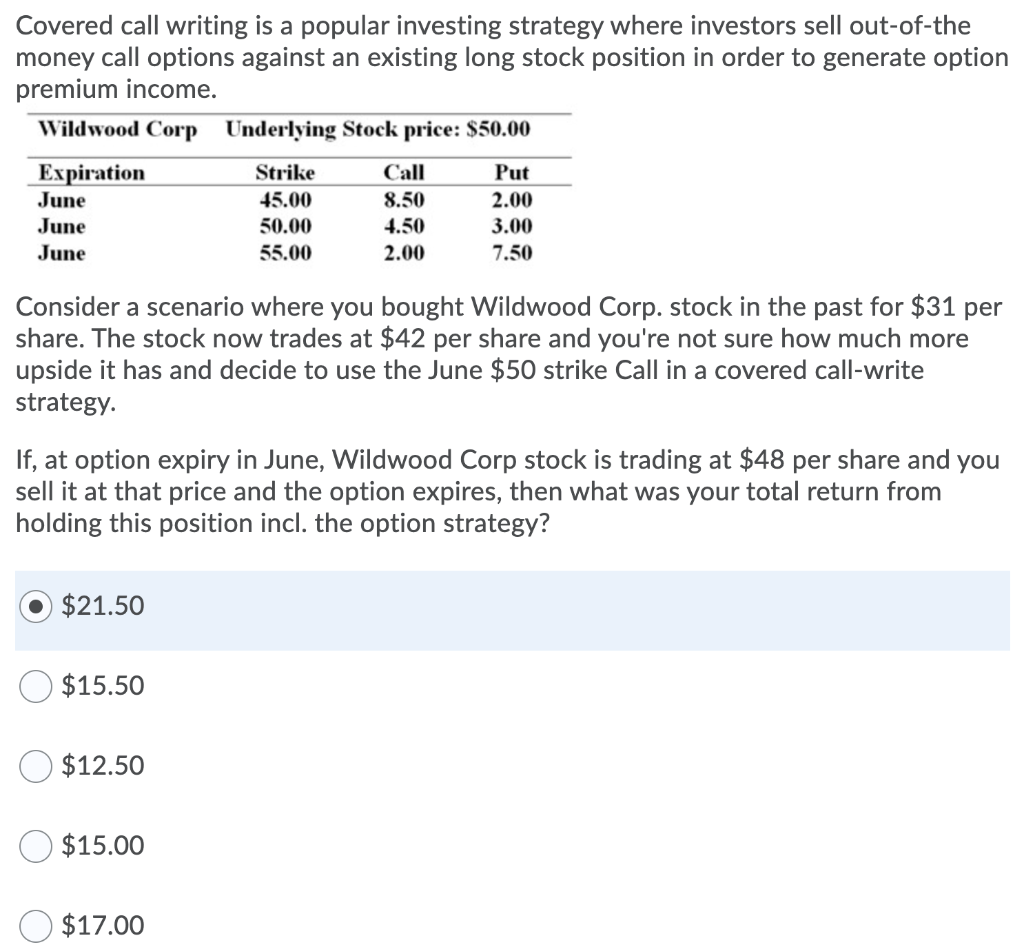Select the $15.50 answer option
Image resolution: width=1024 pixels, height=947 pixels.
36,686
